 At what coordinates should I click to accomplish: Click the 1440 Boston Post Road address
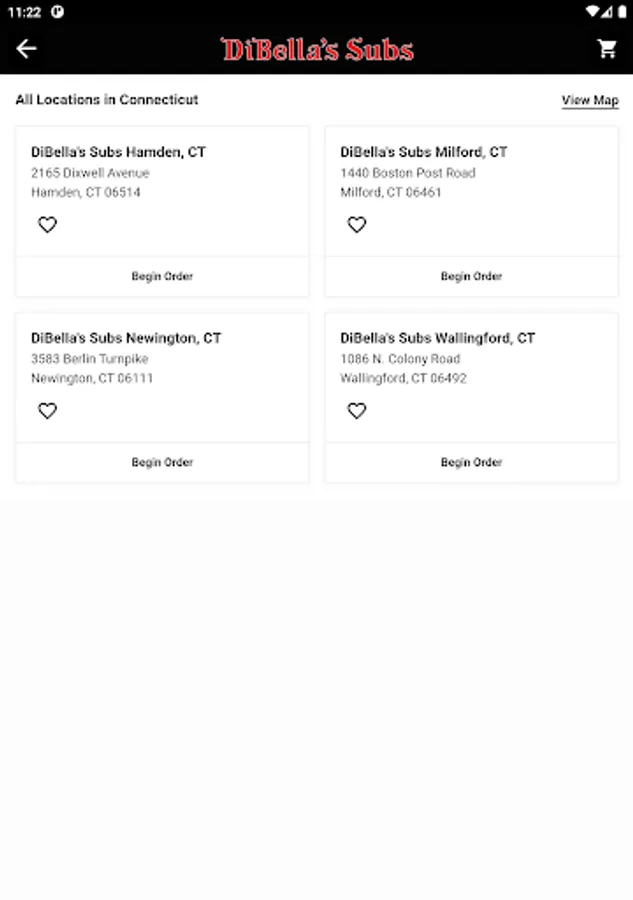tap(407, 173)
